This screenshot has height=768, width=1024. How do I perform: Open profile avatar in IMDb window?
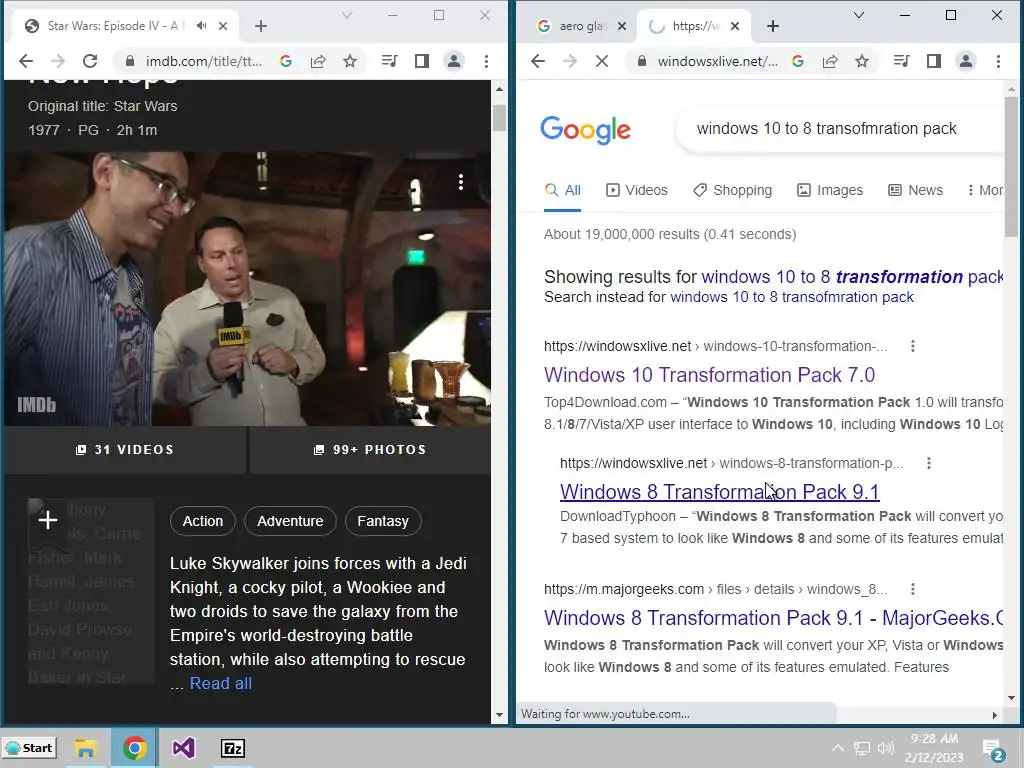[453, 61]
